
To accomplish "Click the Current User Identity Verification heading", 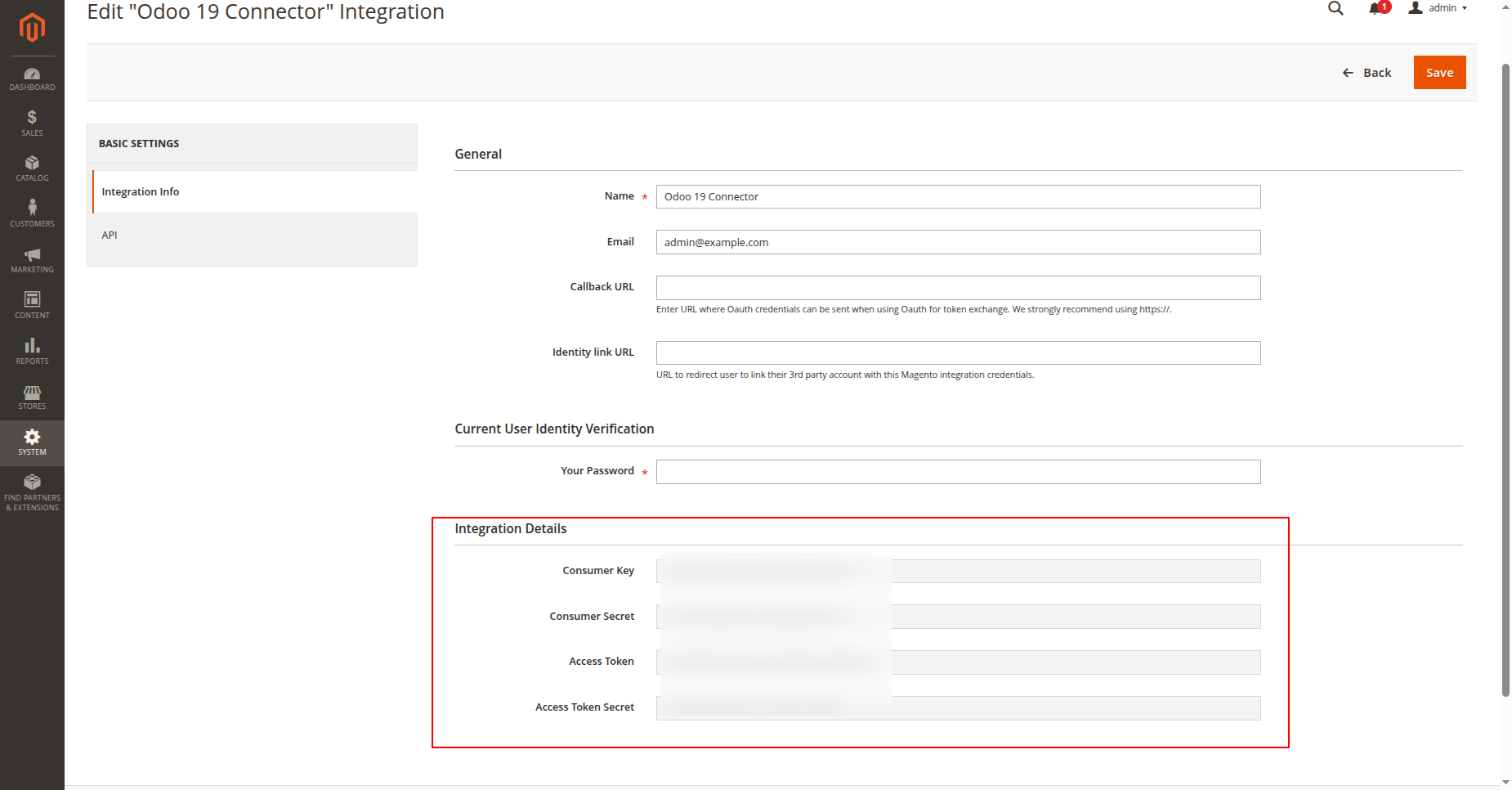I will click(x=554, y=429).
